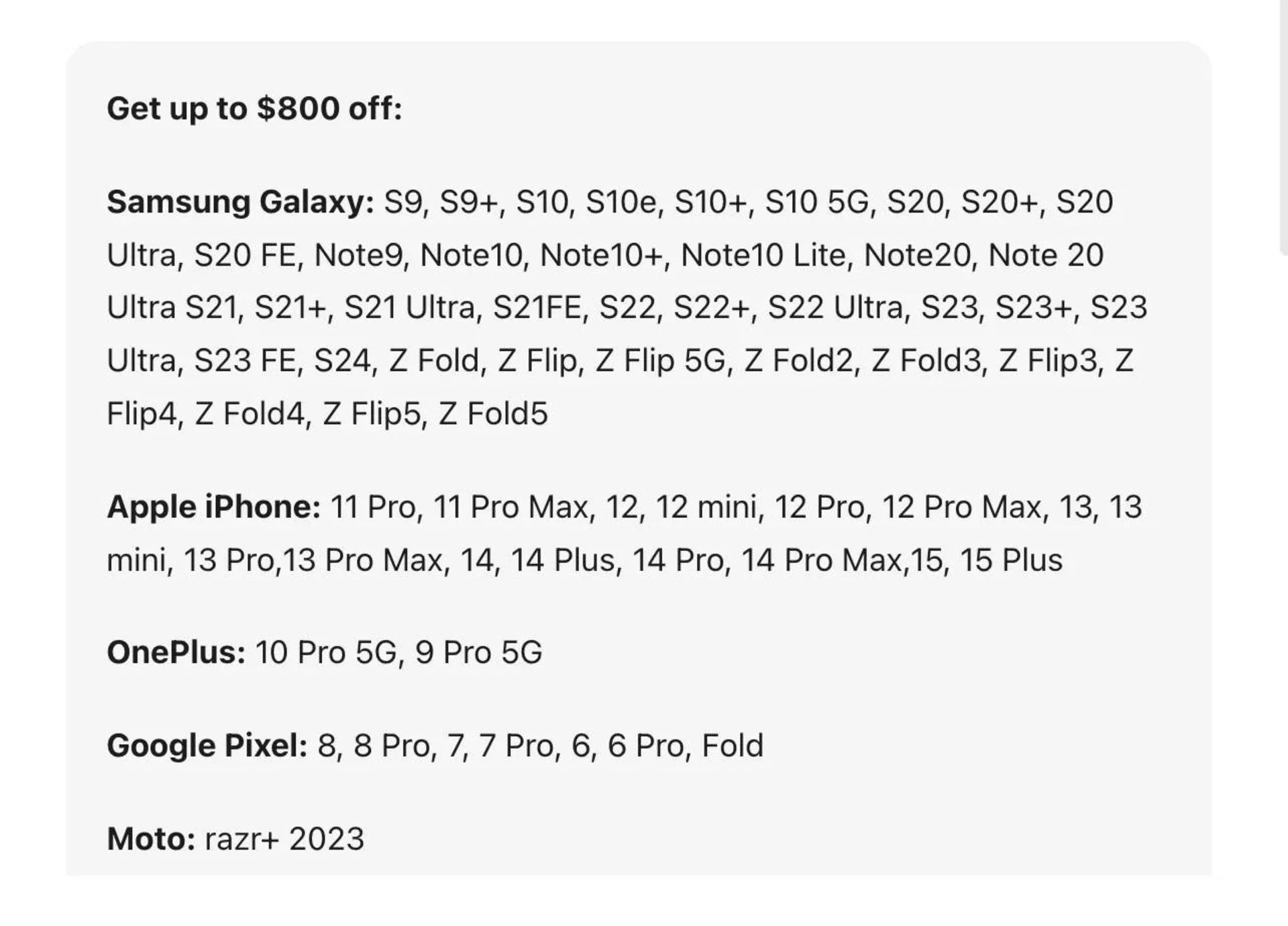Click the bold "Apple iPhone:" label

click(x=213, y=507)
